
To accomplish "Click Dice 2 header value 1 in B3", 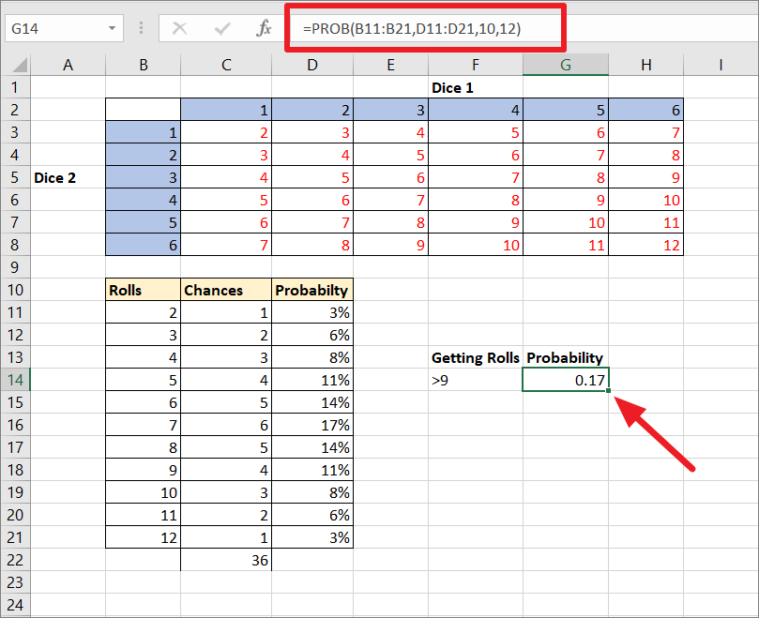I will pyautogui.click(x=143, y=132).
